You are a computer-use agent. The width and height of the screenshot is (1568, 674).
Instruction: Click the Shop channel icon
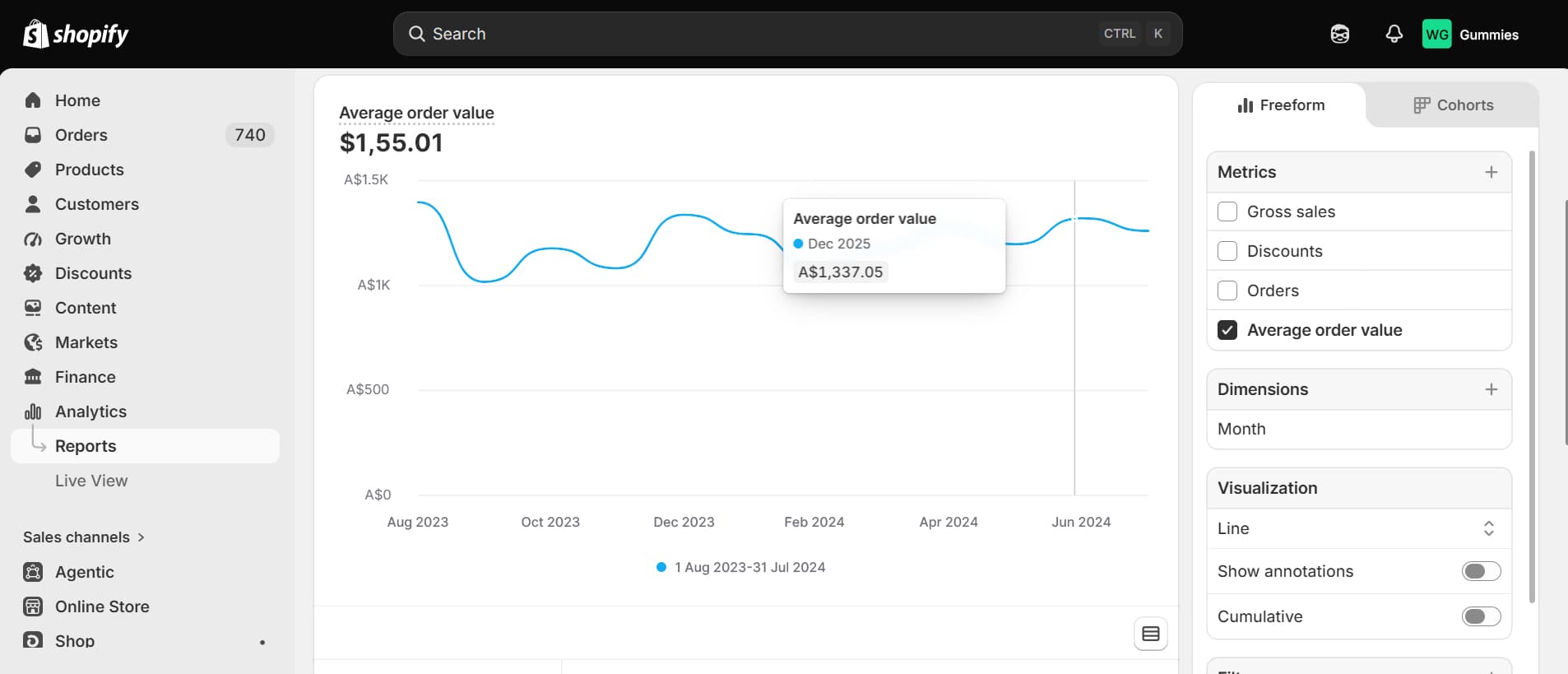coord(33,640)
